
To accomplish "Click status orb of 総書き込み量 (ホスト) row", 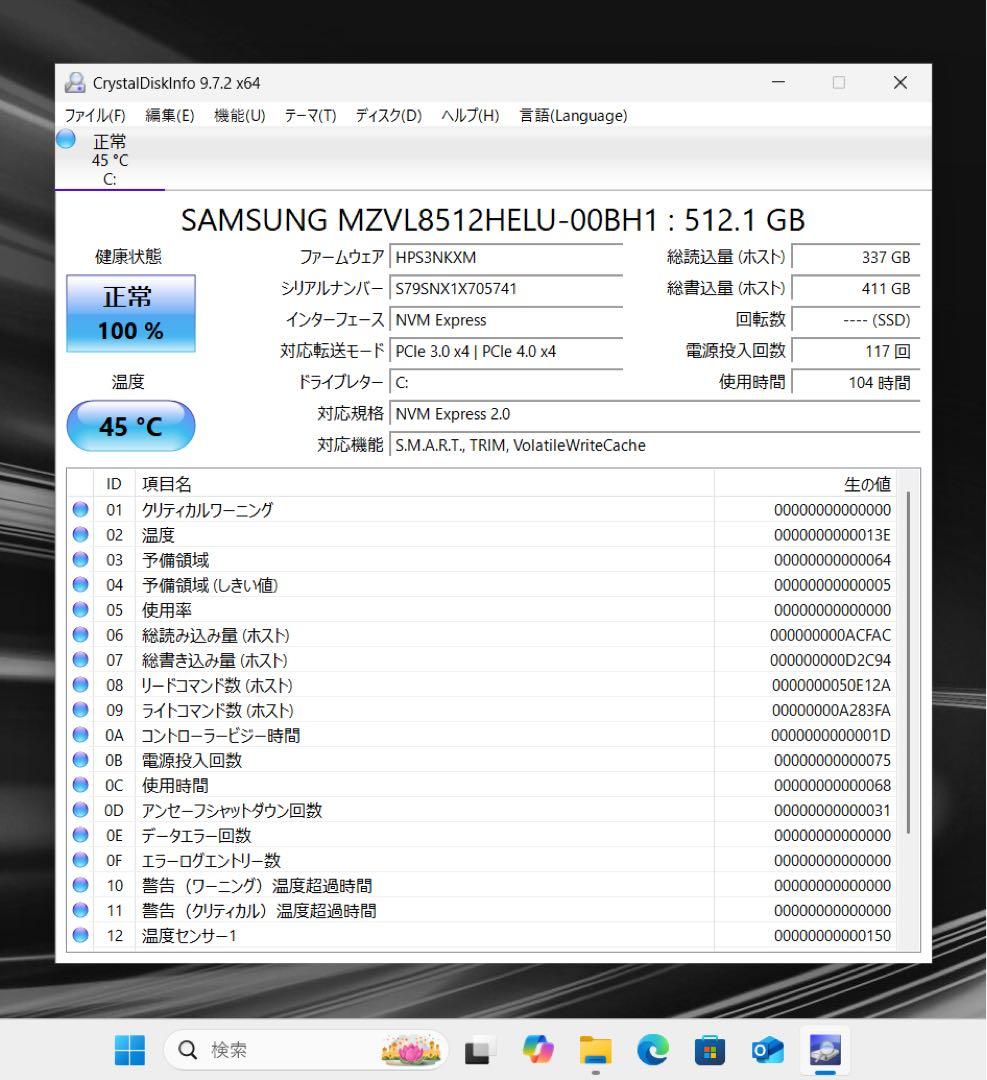I will pos(81,660).
